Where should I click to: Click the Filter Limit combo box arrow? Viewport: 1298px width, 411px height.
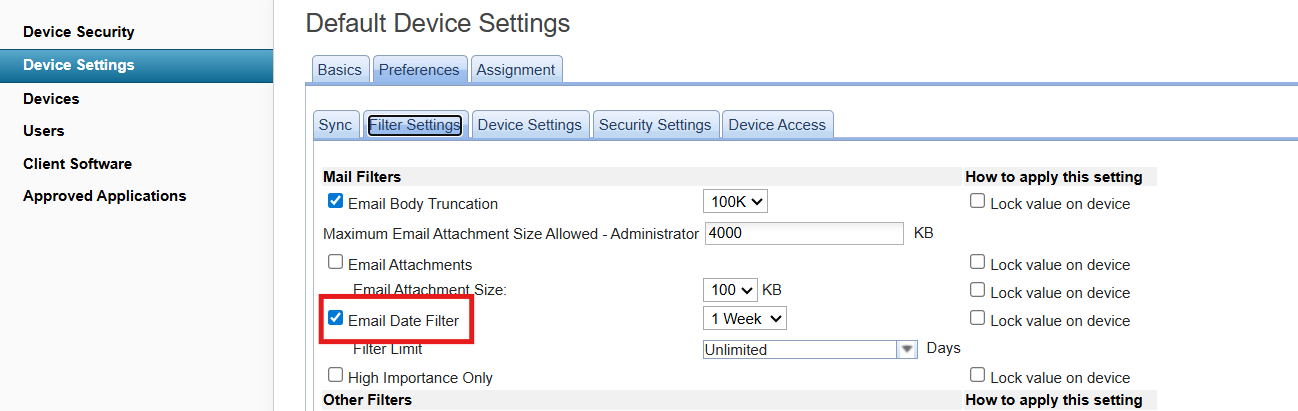(x=907, y=349)
